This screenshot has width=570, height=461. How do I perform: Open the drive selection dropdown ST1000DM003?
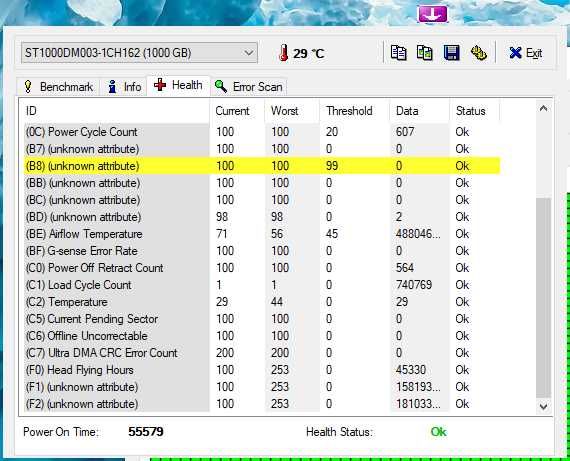(139, 53)
